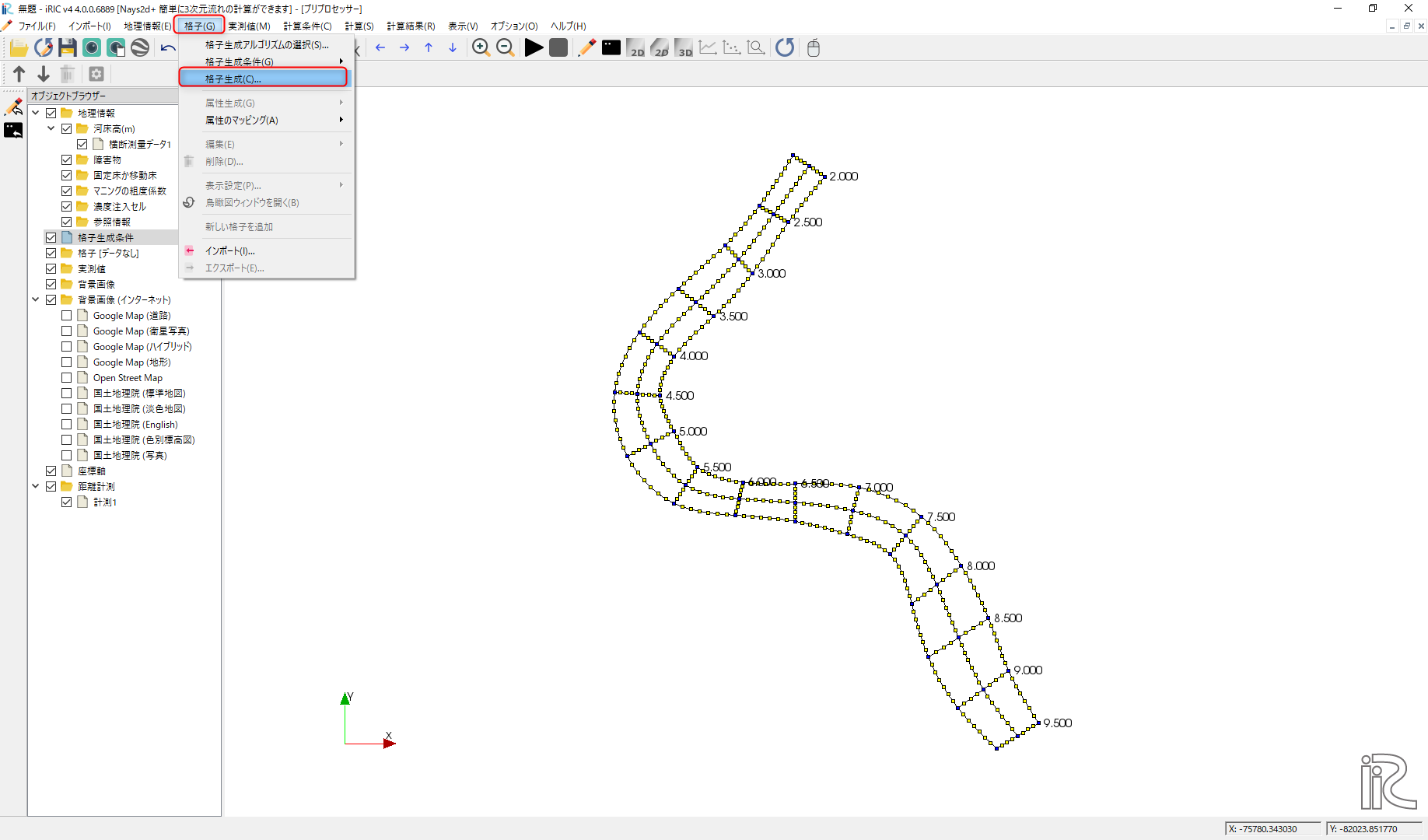Click the mouse hint icon in toolbar
1428x840 pixels.
(814, 48)
